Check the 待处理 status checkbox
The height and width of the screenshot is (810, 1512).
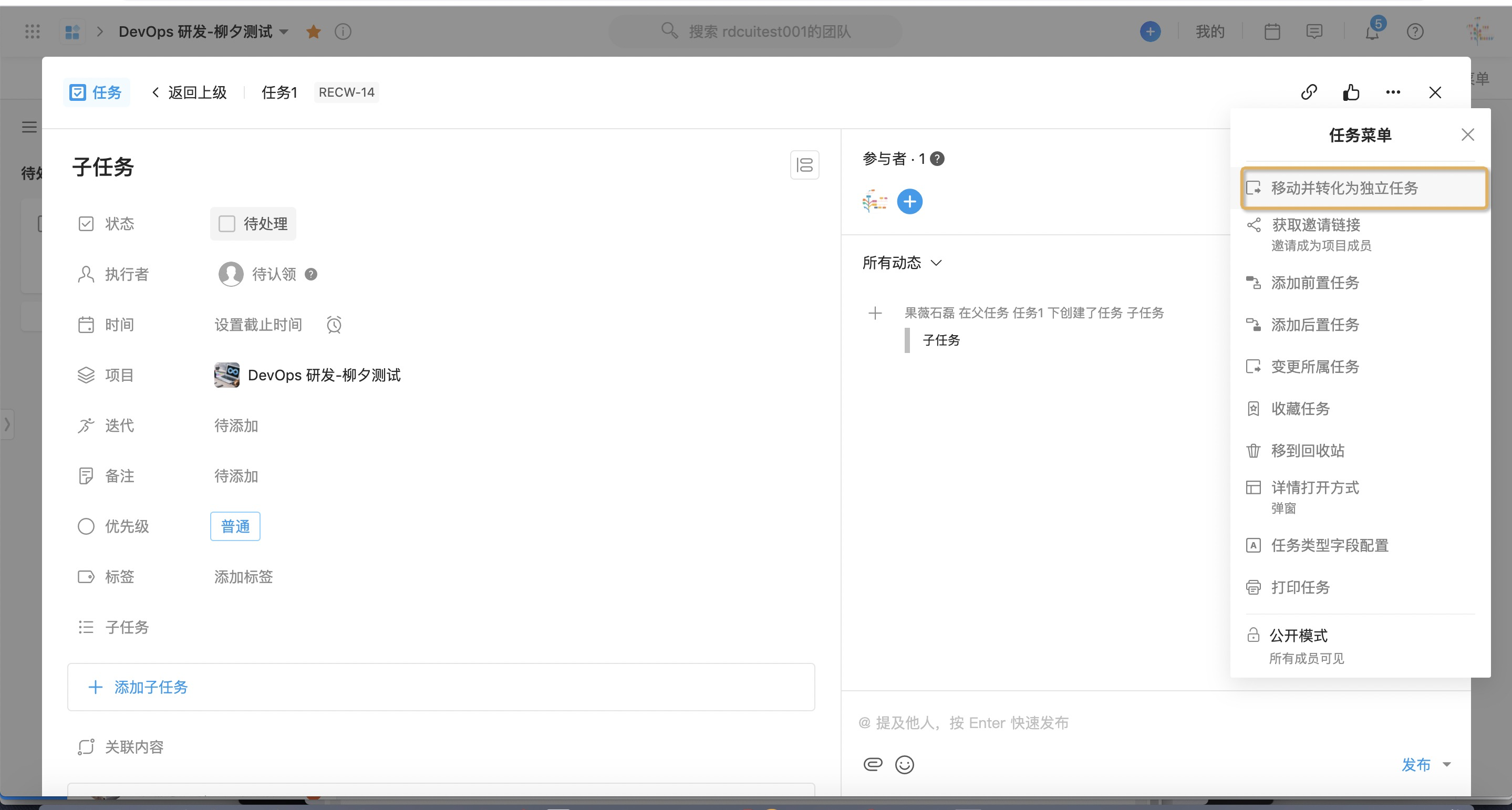pyautogui.click(x=226, y=224)
